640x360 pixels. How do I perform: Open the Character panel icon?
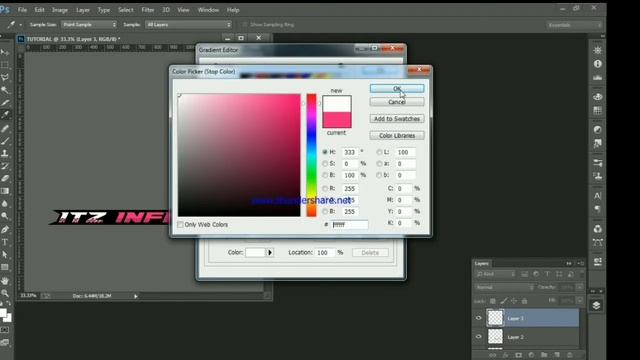point(598,196)
